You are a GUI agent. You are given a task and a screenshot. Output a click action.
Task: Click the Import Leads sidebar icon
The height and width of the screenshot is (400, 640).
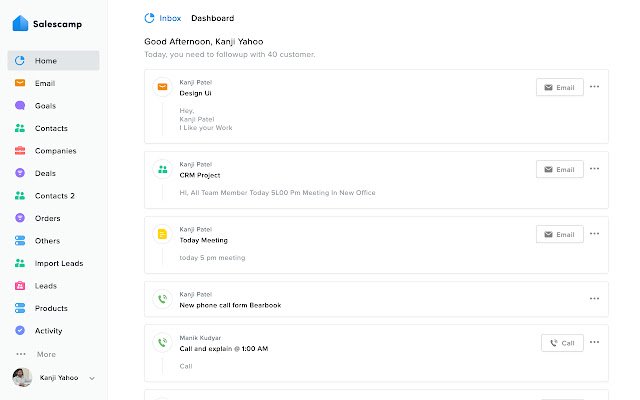[x=20, y=263]
